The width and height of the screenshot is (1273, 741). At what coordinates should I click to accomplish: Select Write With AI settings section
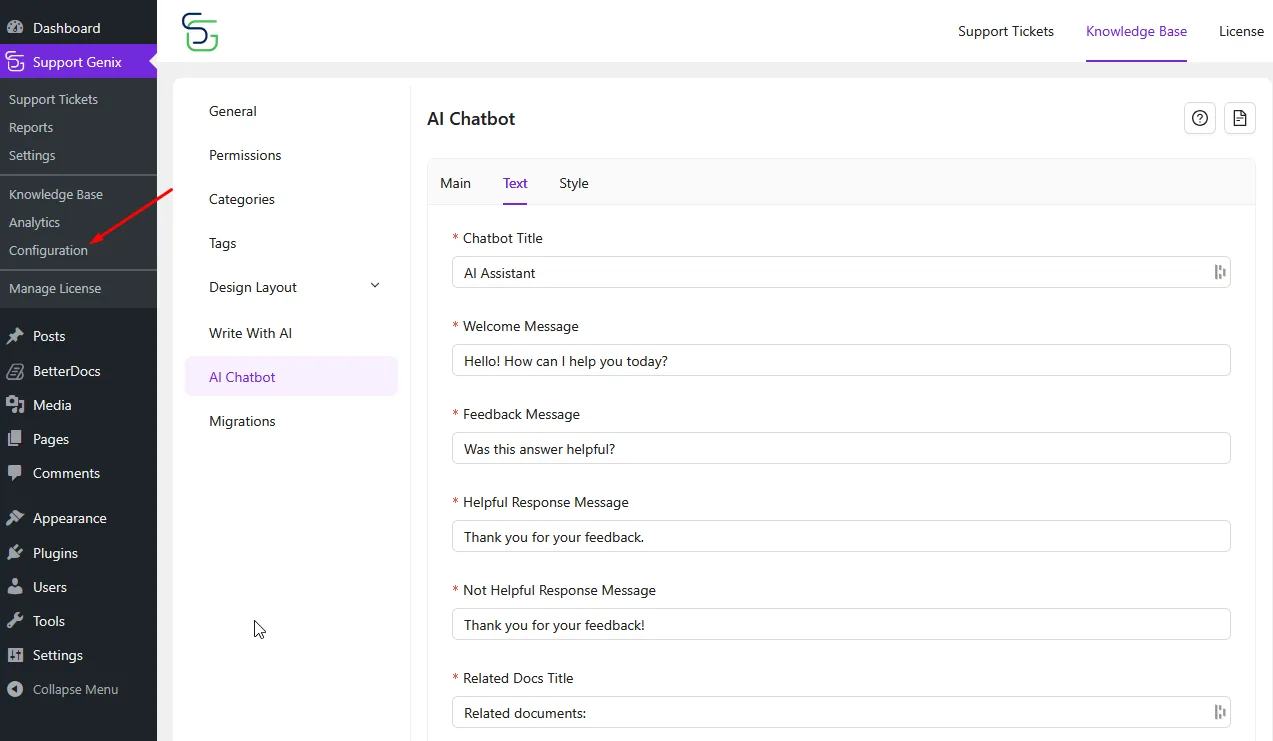coord(250,333)
